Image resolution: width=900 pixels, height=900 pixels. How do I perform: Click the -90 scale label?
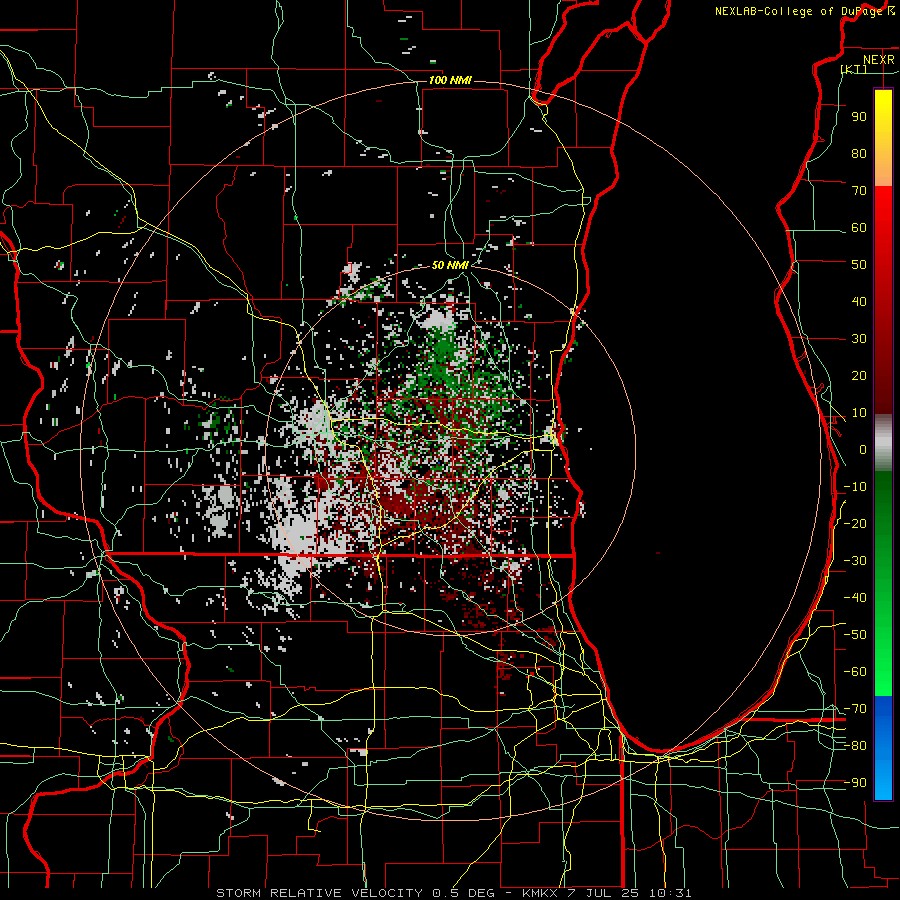pyautogui.click(x=855, y=783)
